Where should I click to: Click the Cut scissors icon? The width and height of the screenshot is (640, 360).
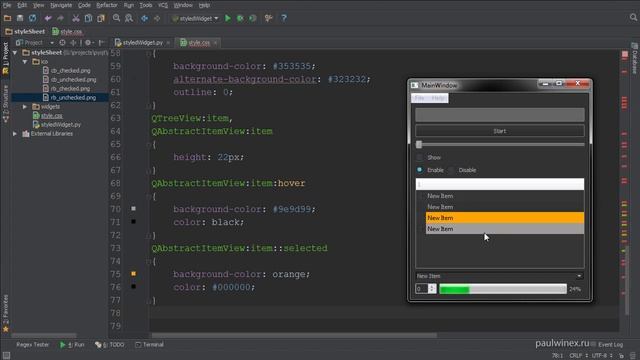tap(76, 18)
